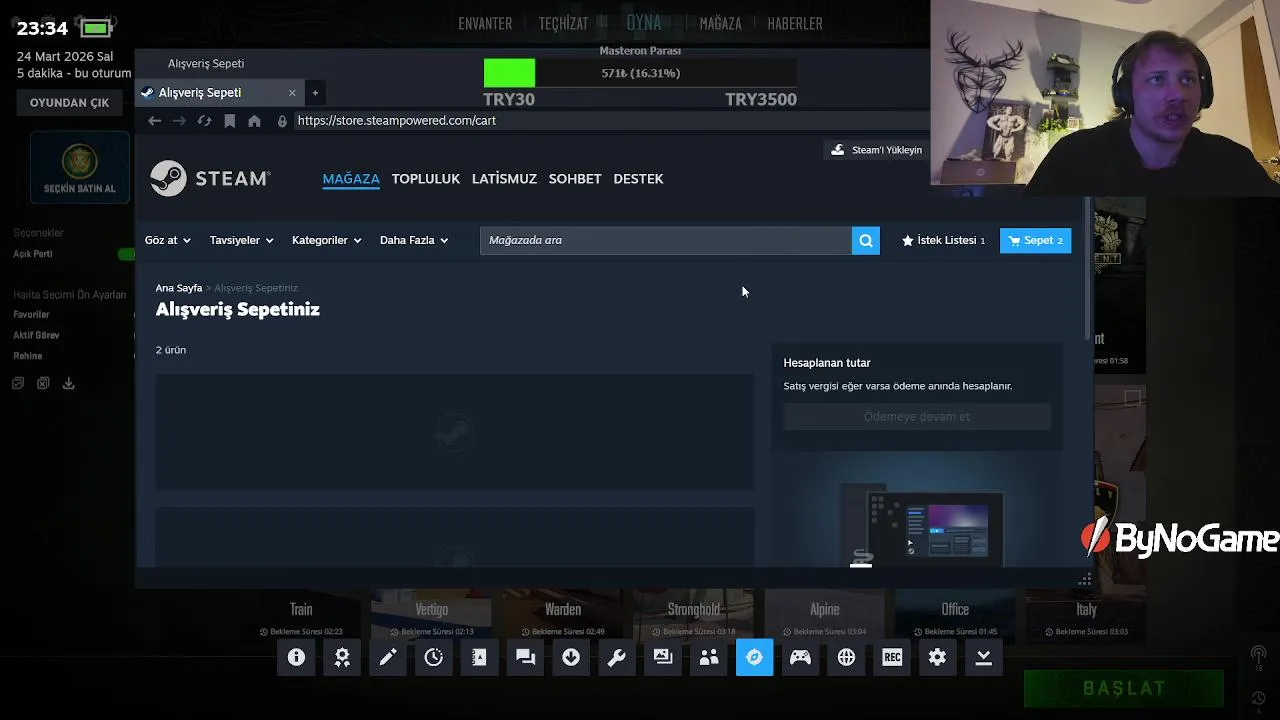Switch to ENVANTER tab in game menu
This screenshot has width=1280, height=720.
click(x=485, y=23)
